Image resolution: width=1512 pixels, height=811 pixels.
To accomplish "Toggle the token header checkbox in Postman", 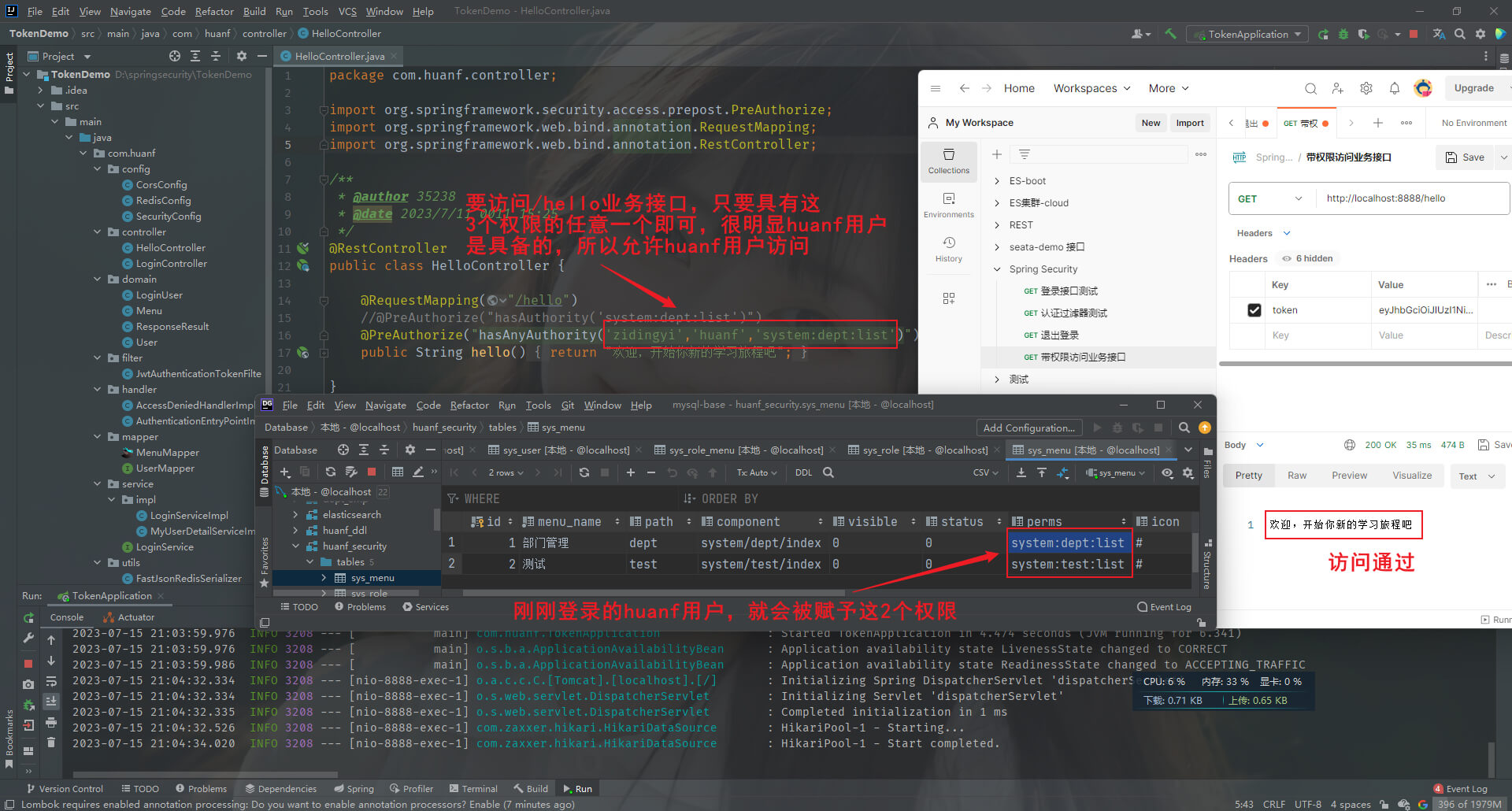I will [x=1254, y=310].
